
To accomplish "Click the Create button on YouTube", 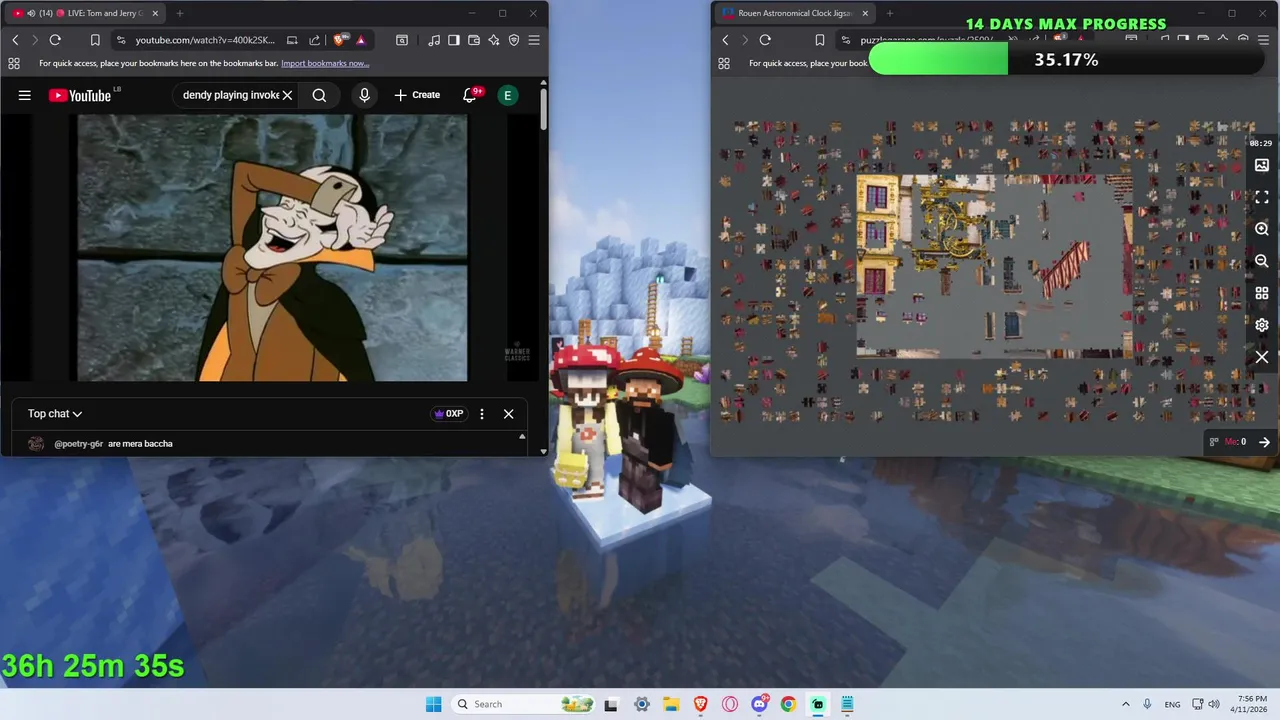I will (x=417, y=95).
